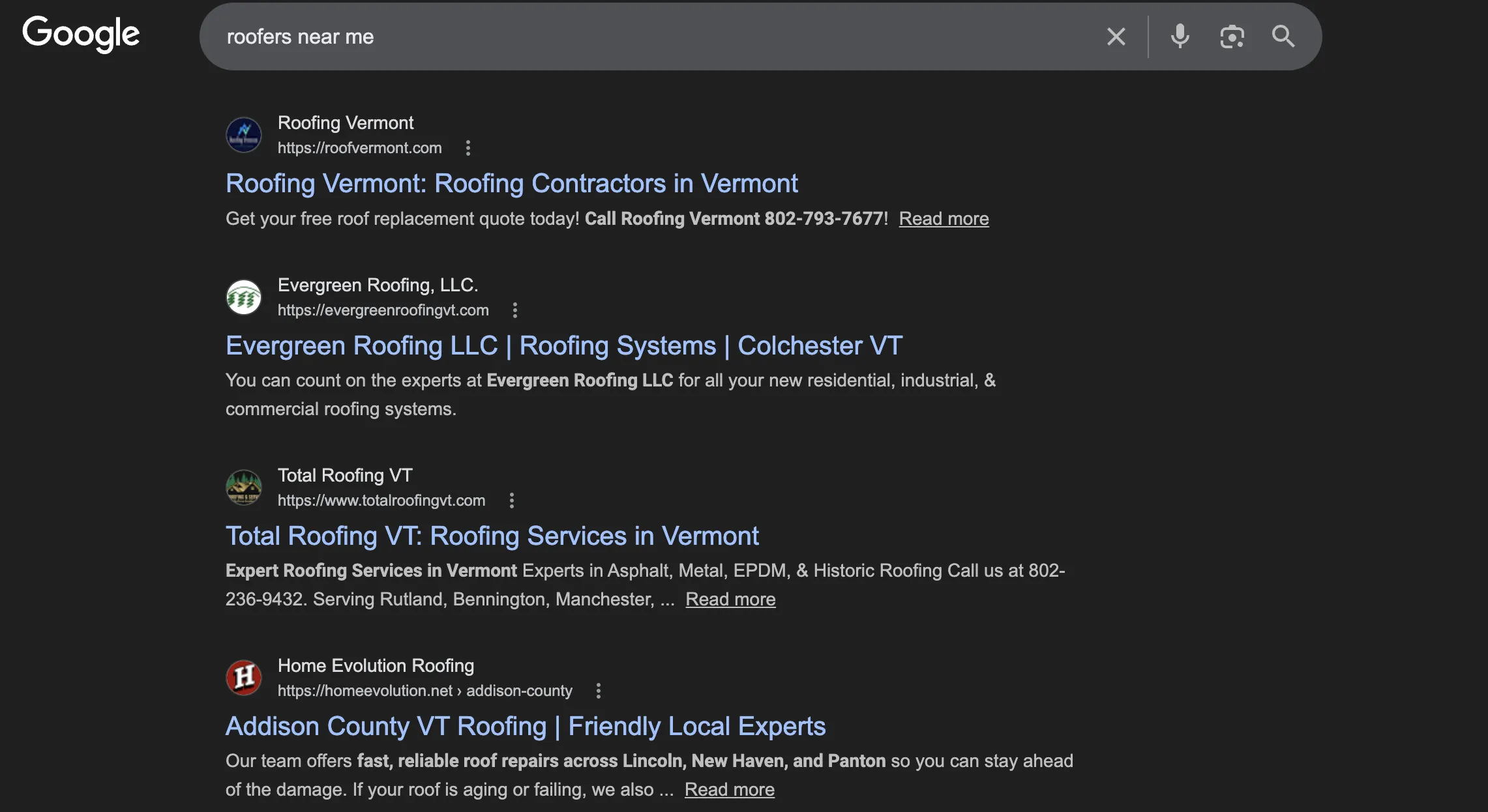Click Read more on Roofing Vermont snippet
Viewport: 1488px width, 812px height.
(x=944, y=219)
